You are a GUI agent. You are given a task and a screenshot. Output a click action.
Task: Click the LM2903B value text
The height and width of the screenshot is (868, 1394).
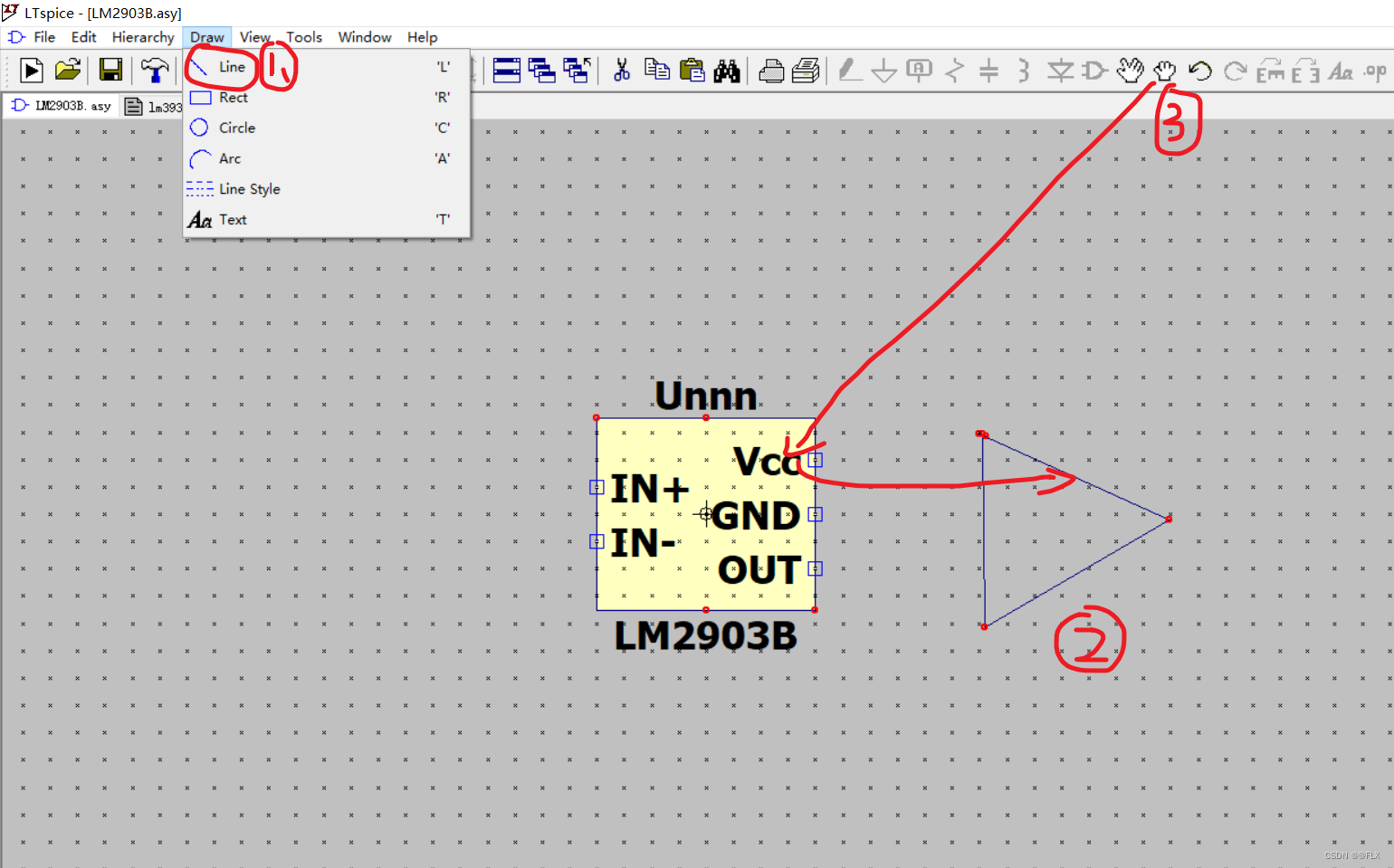tap(706, 635)
